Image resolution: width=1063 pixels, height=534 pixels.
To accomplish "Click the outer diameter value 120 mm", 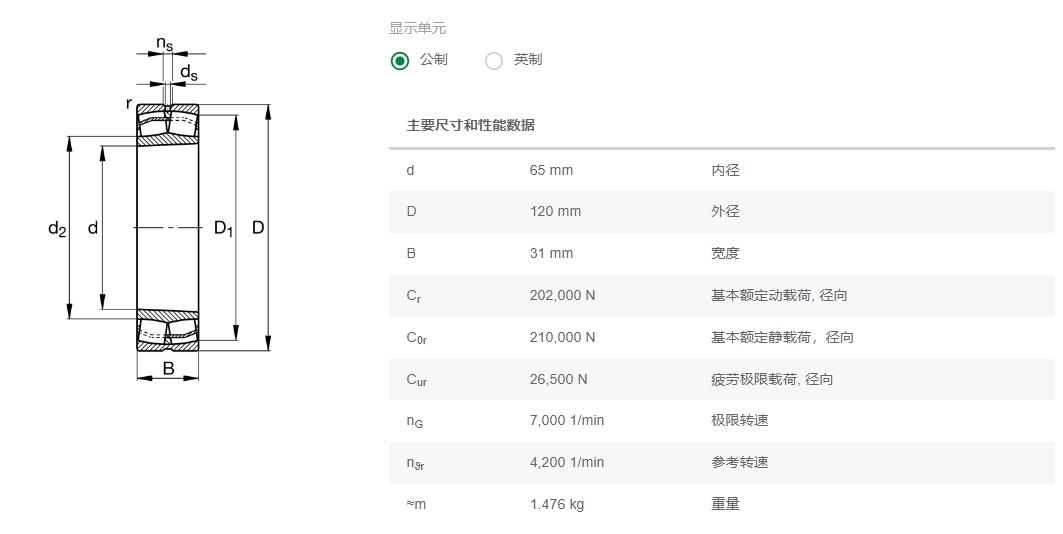I will pyautogui.click(x=555, y=211).
